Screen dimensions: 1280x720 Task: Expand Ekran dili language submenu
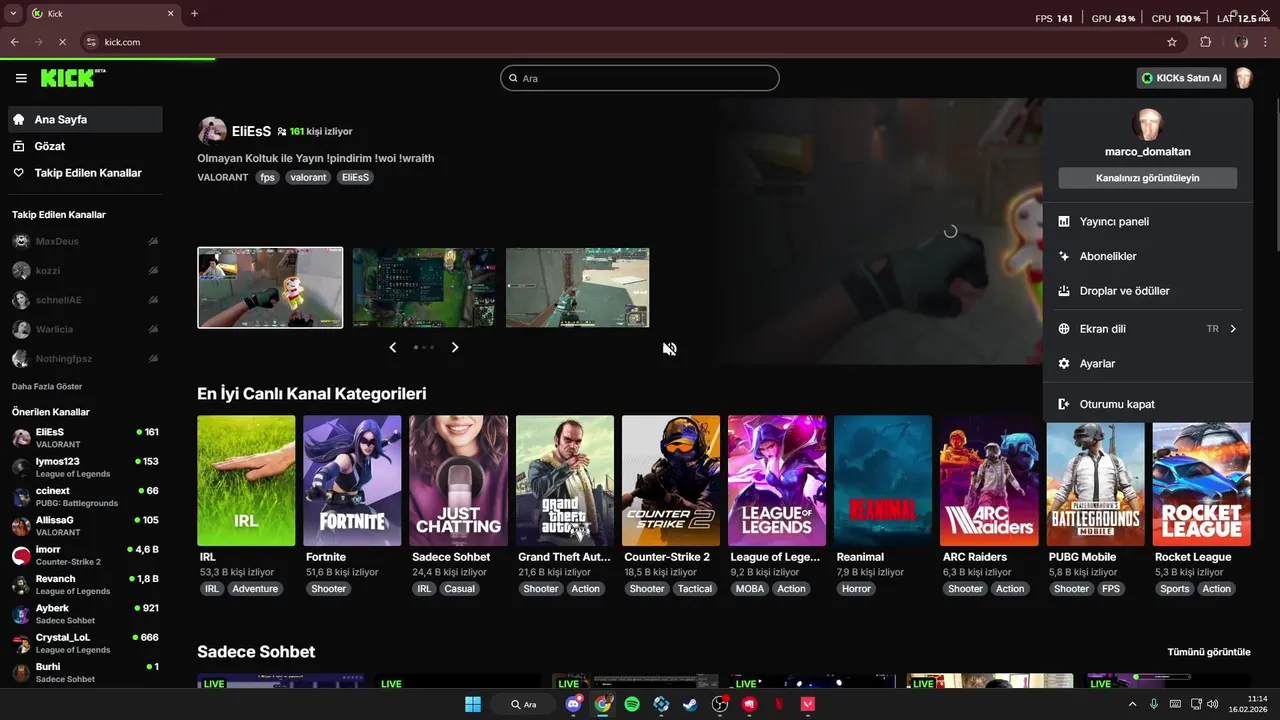point(1147,328)
